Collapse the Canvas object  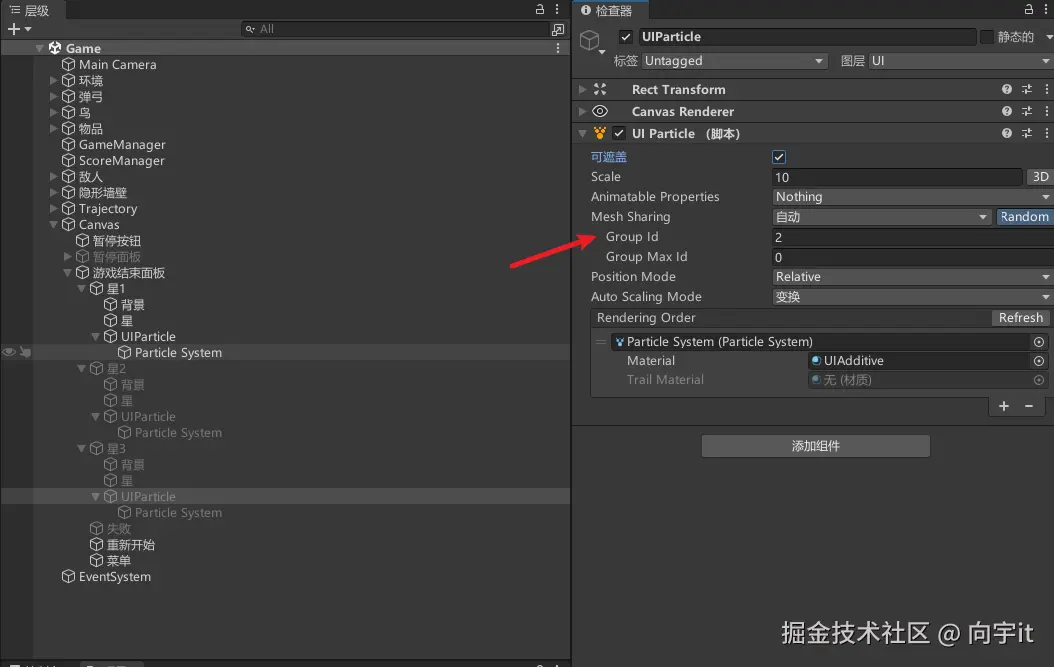54,225
